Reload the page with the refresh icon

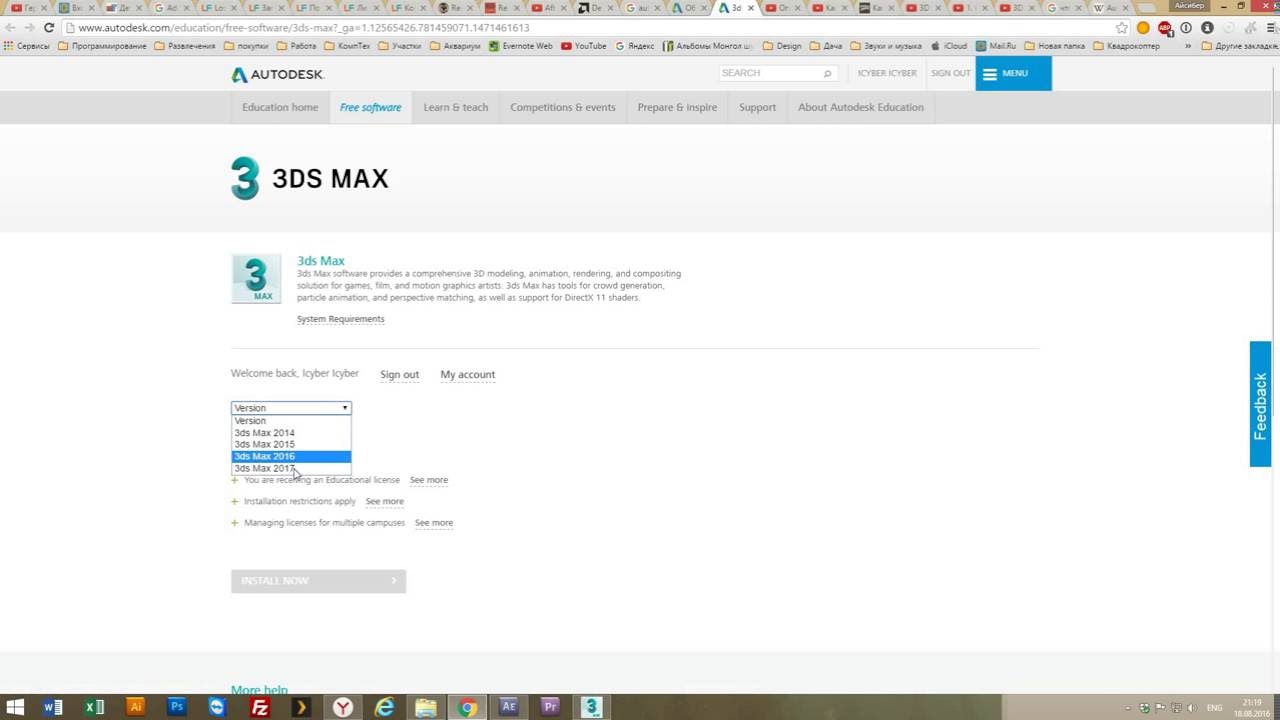point(48,28)
